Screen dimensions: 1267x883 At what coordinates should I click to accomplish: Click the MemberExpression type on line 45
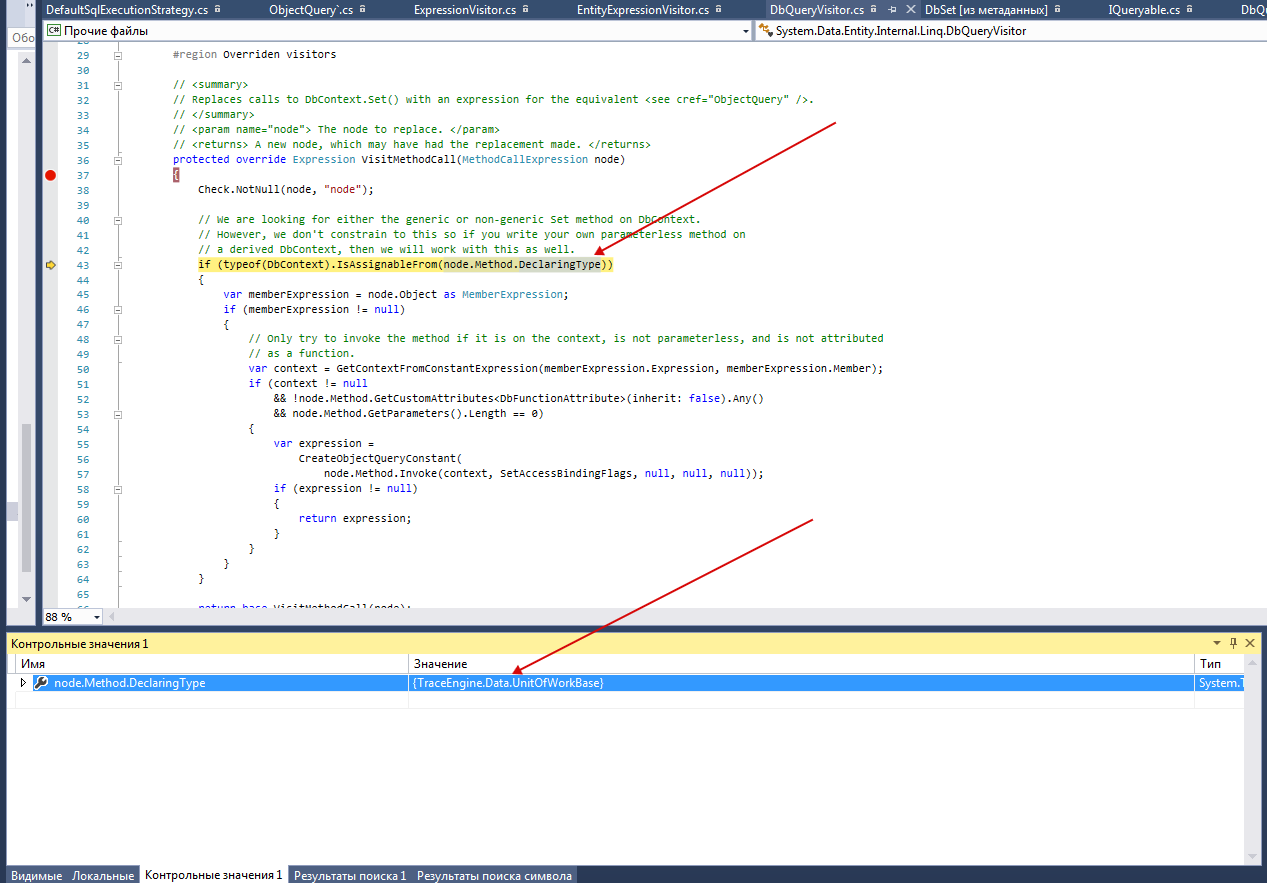[512, 295]
